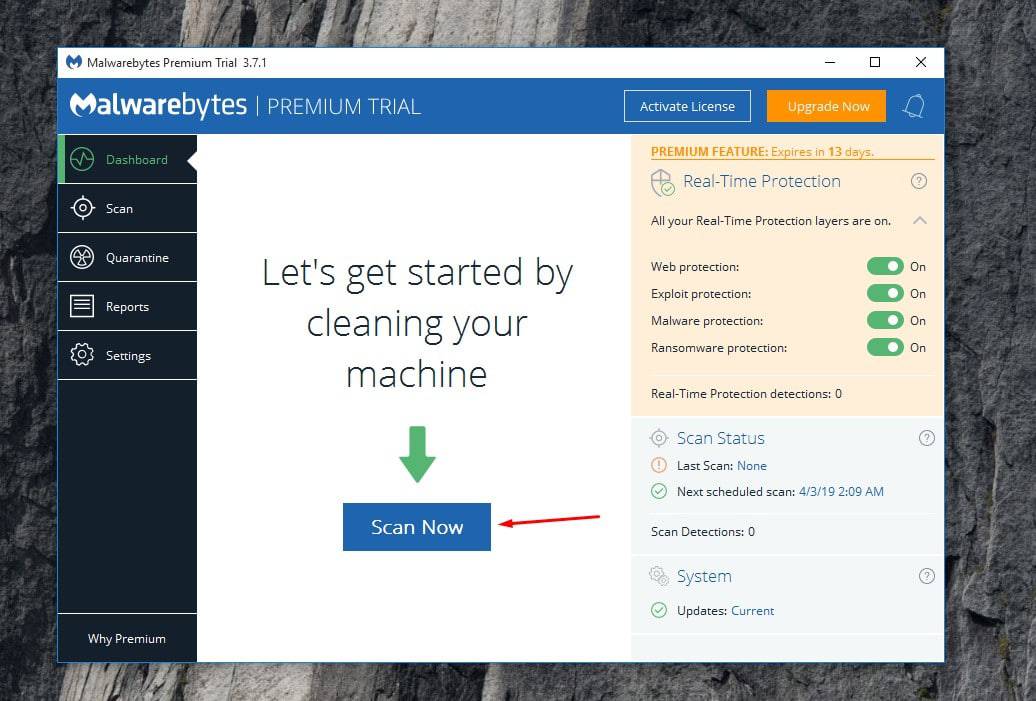The height and width of the screenshot is (701, 1036).
Task: Click the Activate License button
Action: coord(687,107)
